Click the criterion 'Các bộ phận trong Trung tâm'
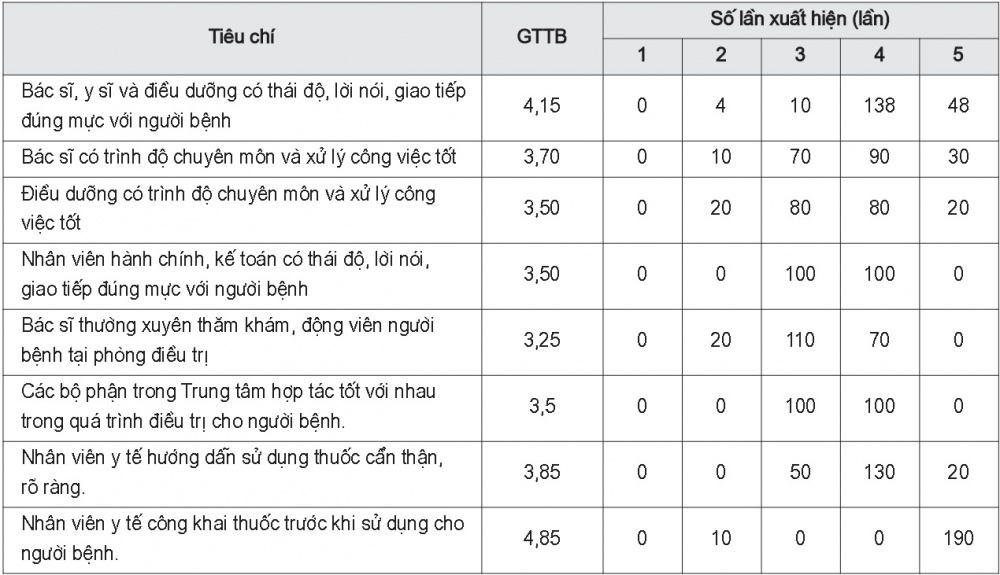This screenshot has height=575, width=1000. tap(228, 406)
